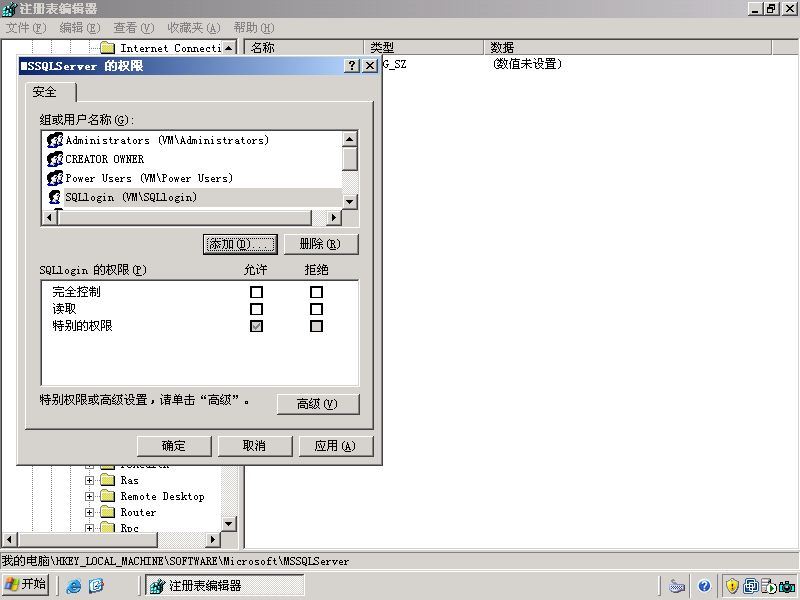This screenshot has width=800, height=600.
Task: Click the 数据 column header
Action: click(627, 47)
